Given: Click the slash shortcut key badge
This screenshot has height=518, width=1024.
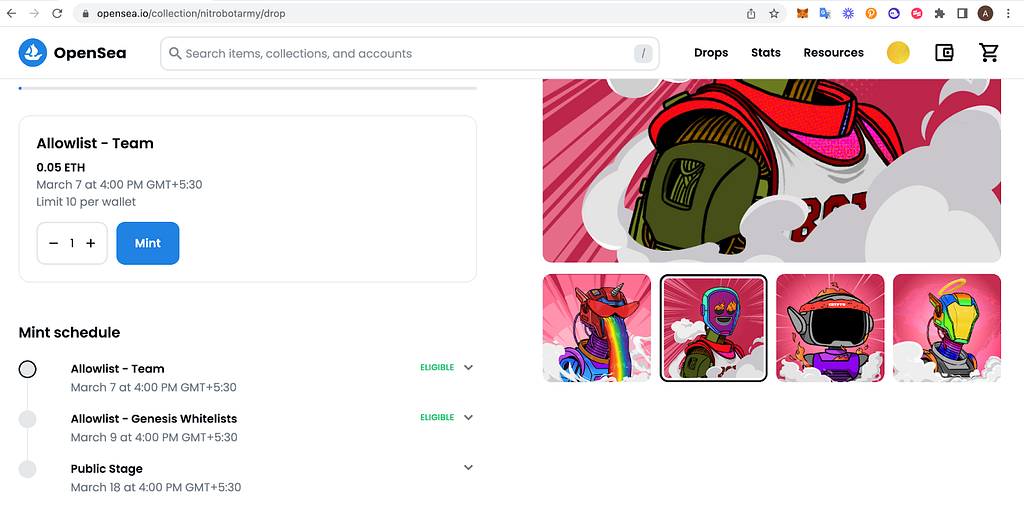Looking at the screenshot, I should point(643,54).
